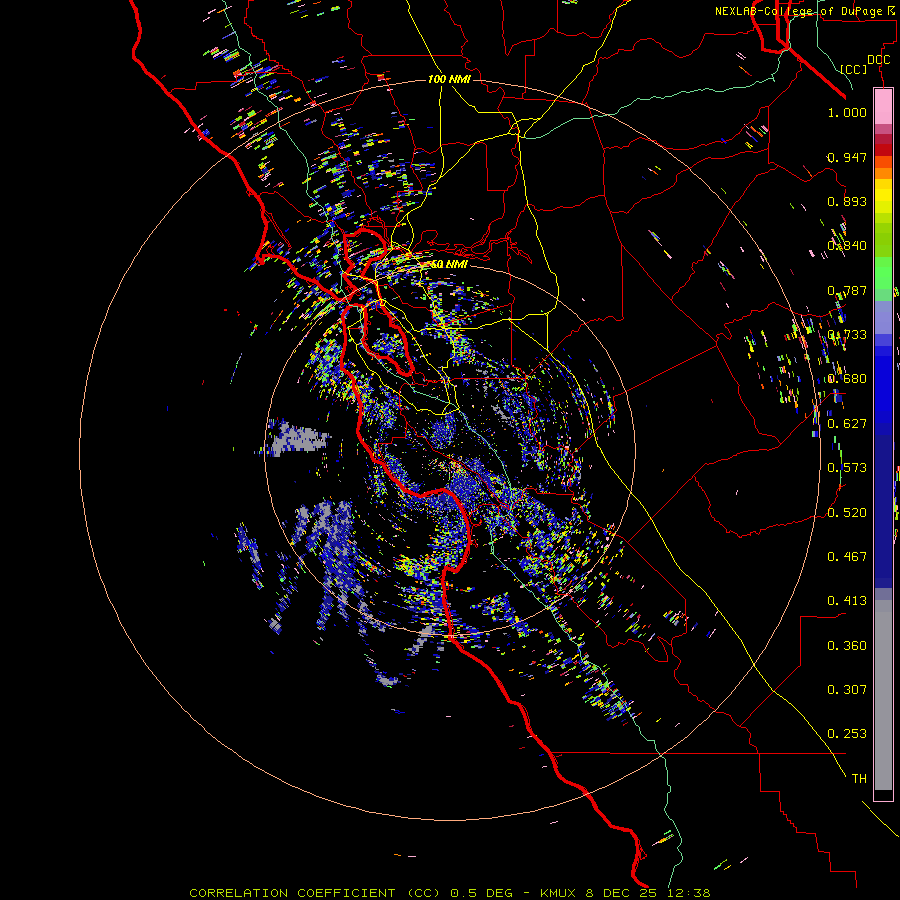
Task: Select the 0.947 legend value
Action: coord(847,157)
